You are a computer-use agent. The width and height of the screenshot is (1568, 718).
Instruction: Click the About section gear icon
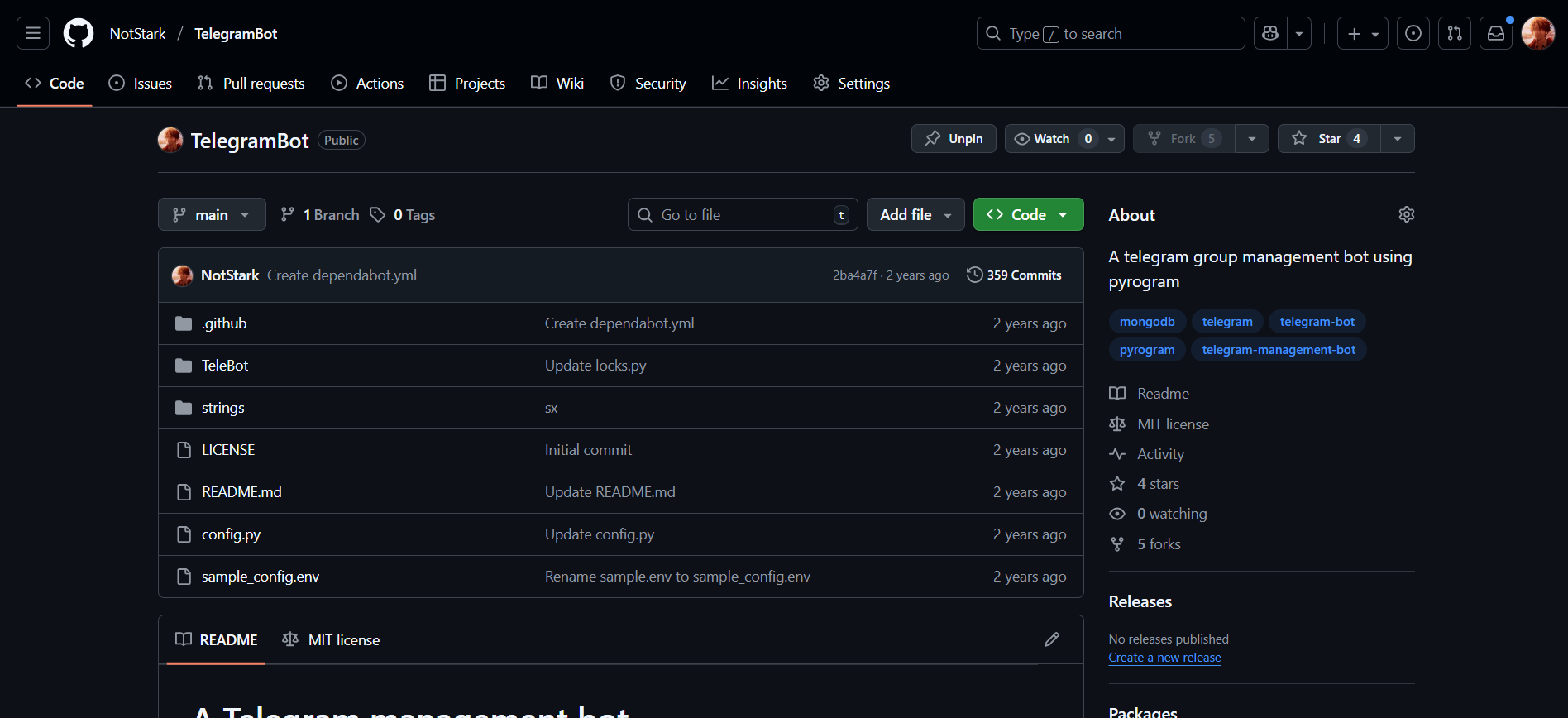pos(1406,214)
